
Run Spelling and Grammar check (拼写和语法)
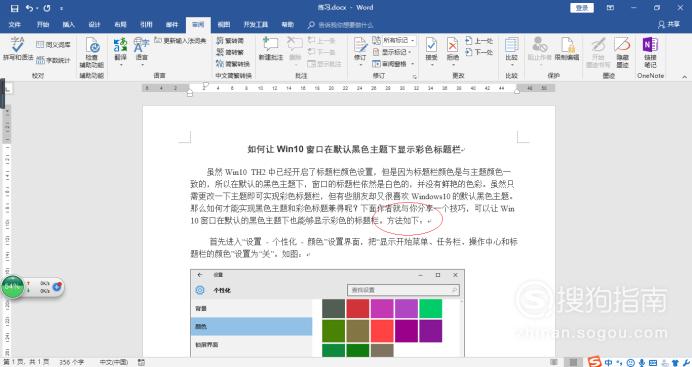click(x=18, y=49)
